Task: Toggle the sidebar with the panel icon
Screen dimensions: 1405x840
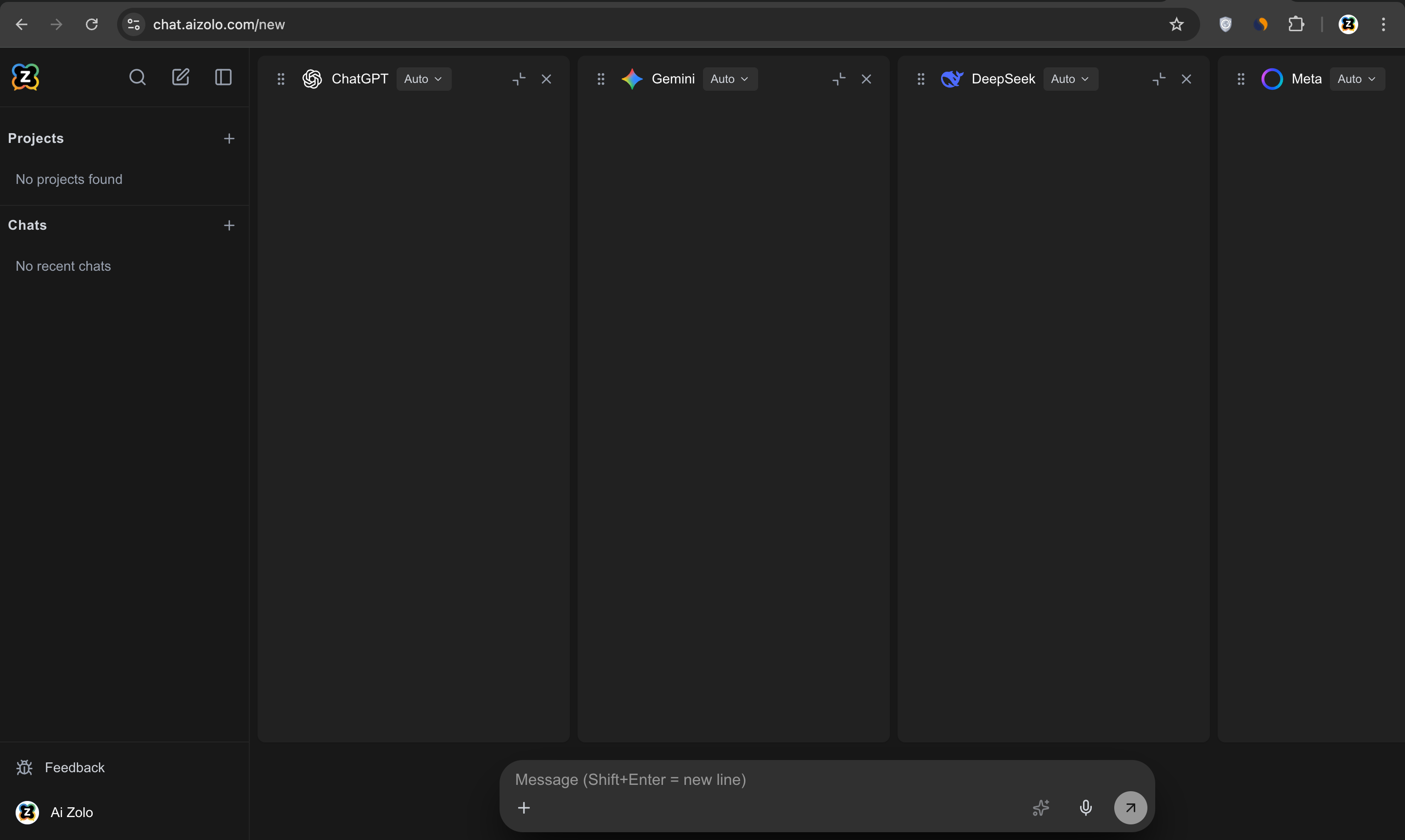Action: pos(223,78)
